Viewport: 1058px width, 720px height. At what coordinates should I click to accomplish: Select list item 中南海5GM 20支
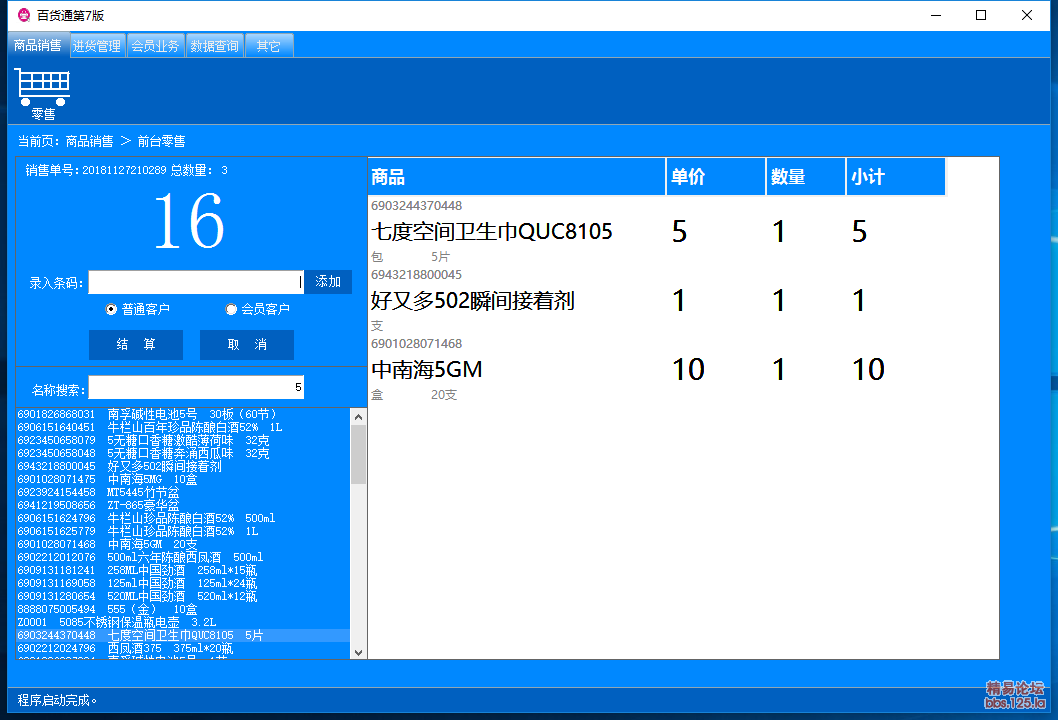pyautogui.click(x=182, y=544)
